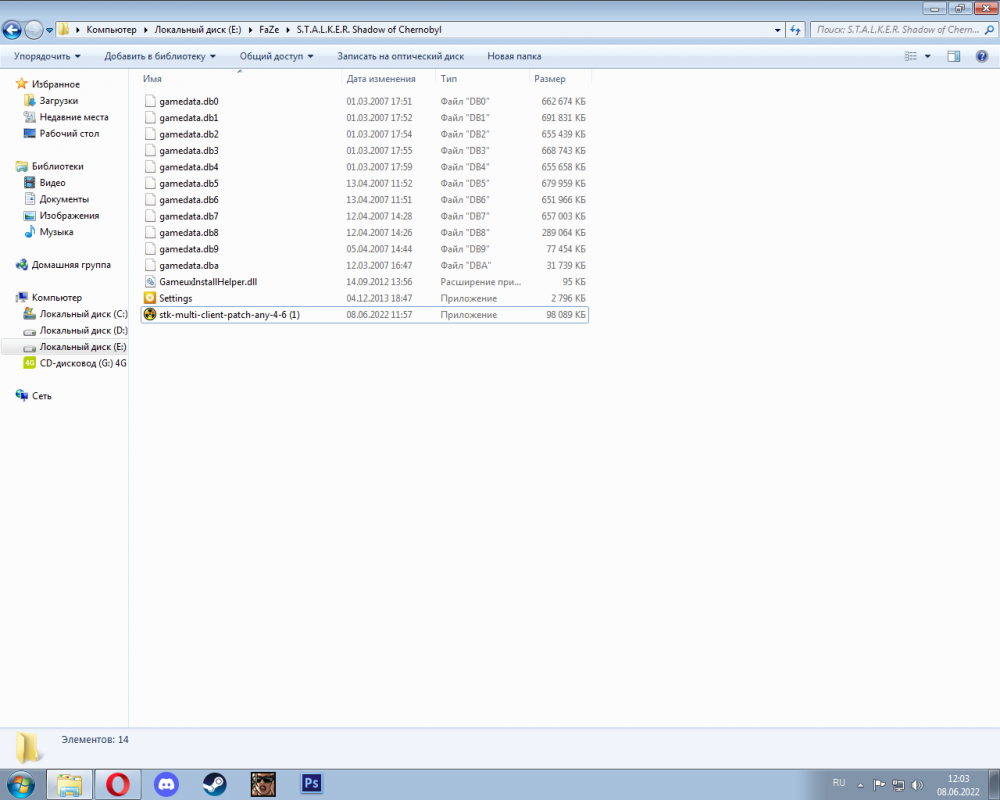Viewport: 1000px width, 800px height.
Task: Open address bar history dropdown arrow
Action: [777, 30]
